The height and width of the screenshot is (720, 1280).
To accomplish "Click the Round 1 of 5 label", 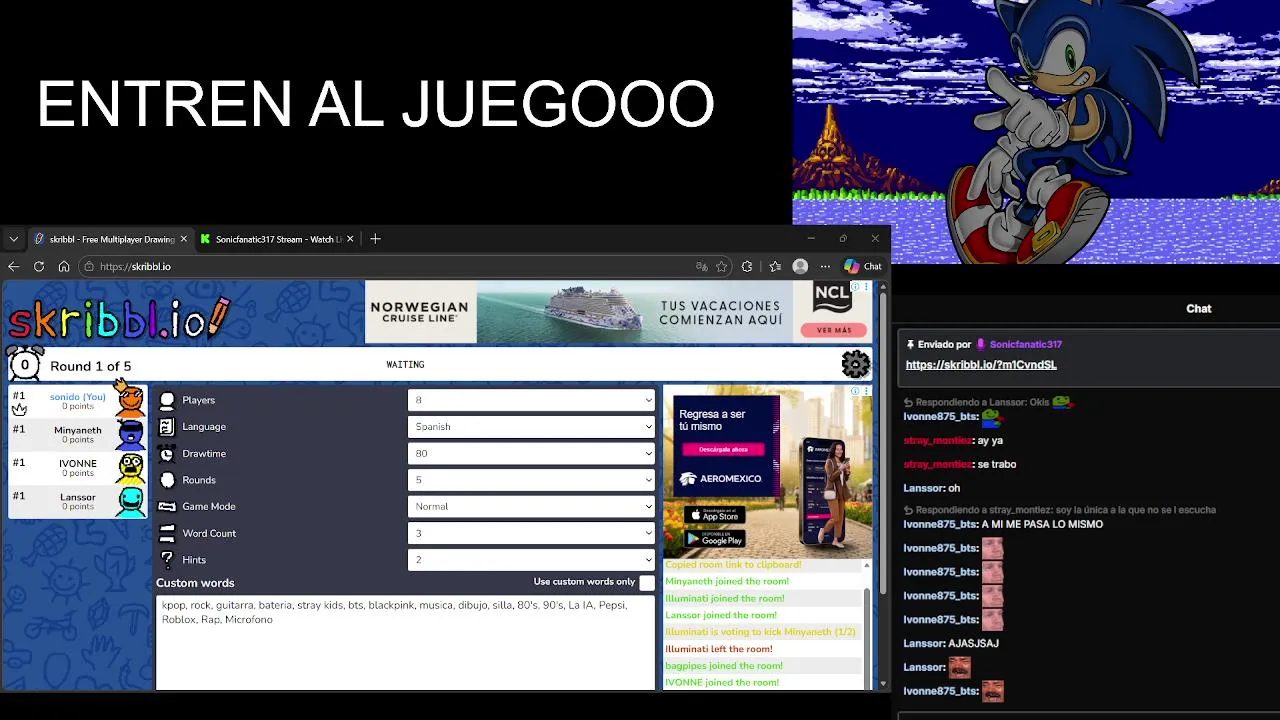I will click(91, 366).
